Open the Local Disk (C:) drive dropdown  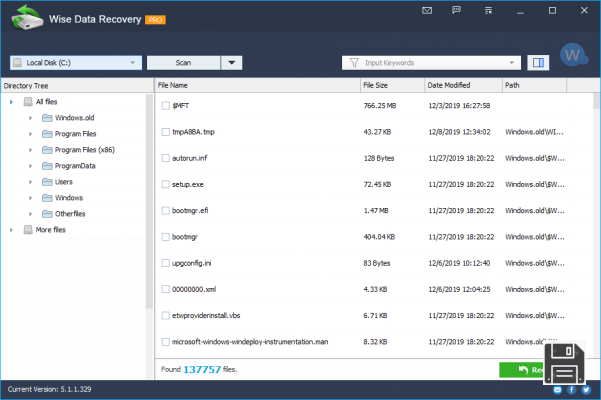(76, 62)
